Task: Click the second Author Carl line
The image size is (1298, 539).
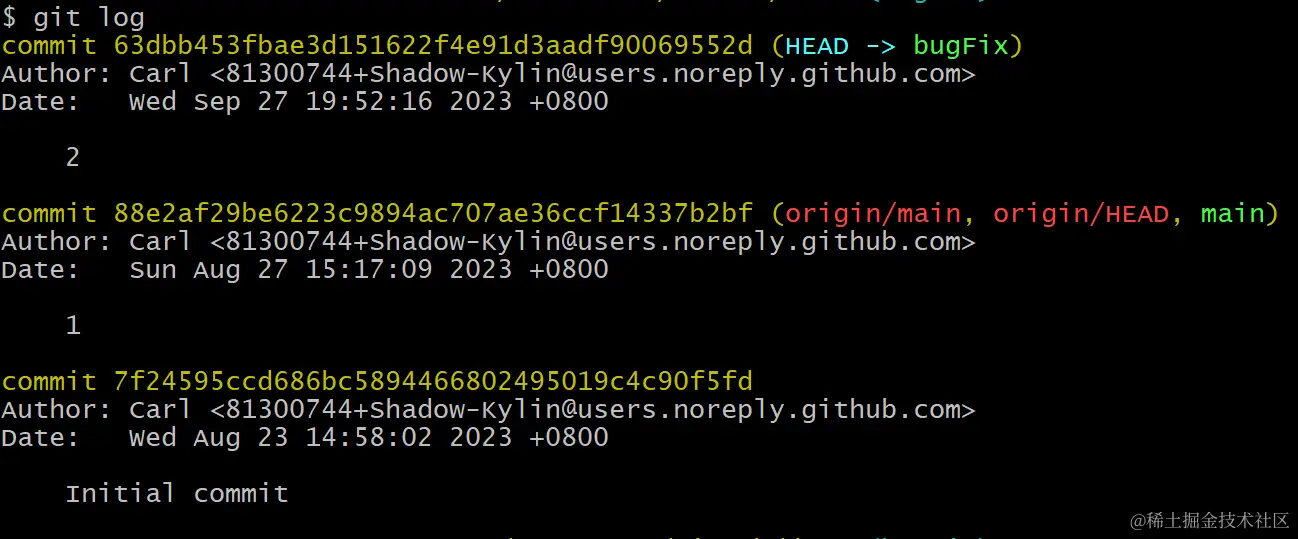Action: [x=488, y=242]
